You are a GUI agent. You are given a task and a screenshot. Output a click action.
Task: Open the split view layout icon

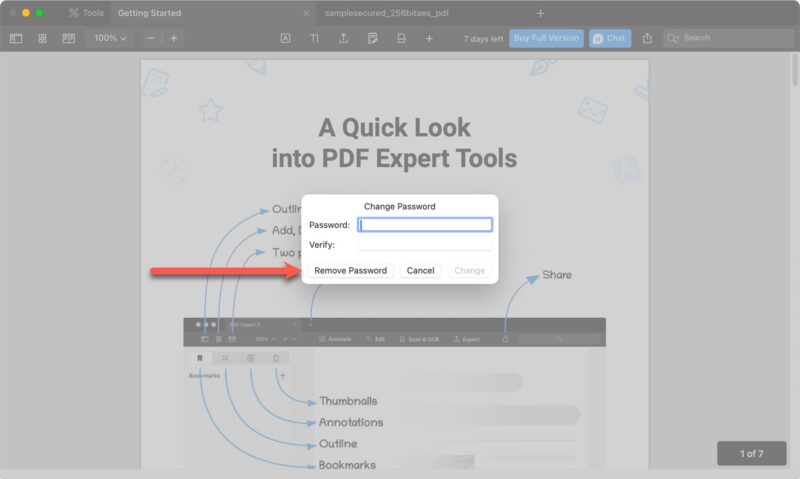pos(69,38)
